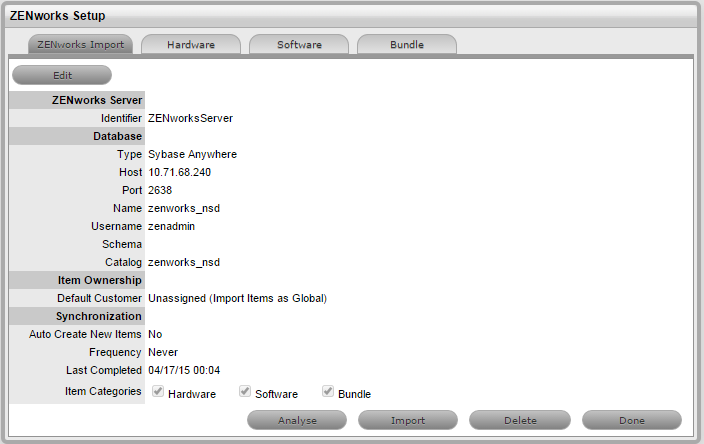
Task: Click the Default Customer Unassigned value
Action: coord(237,298)
